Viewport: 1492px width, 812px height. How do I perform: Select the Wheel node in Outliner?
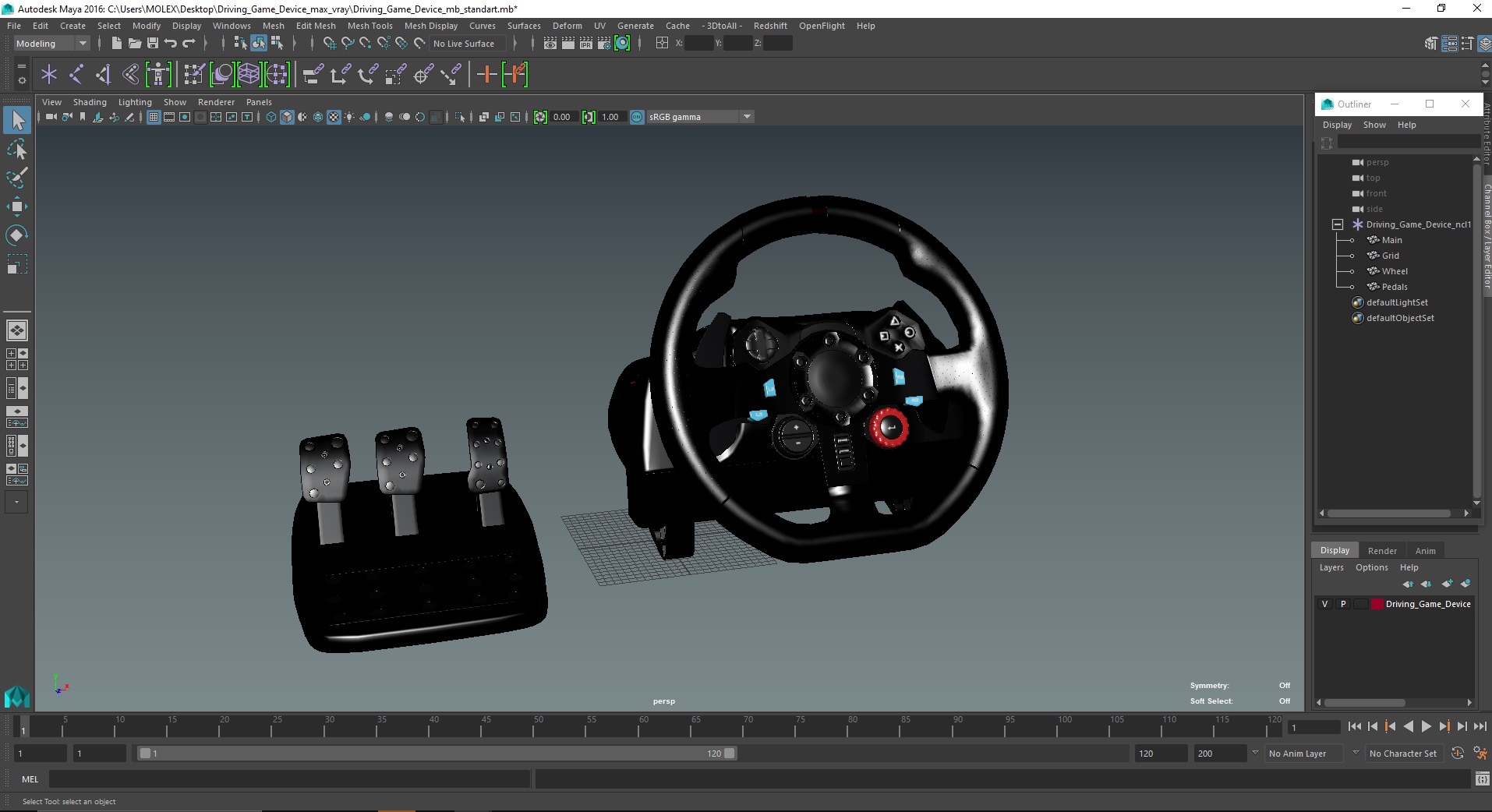pos(1395,271)
